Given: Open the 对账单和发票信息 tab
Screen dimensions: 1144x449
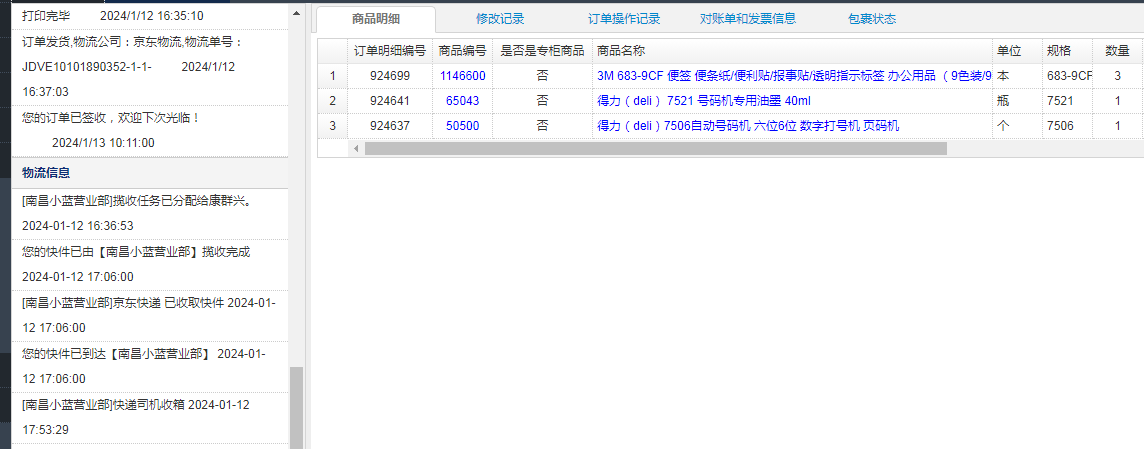Looking at the screenshot, I should (x=748, y=19).
